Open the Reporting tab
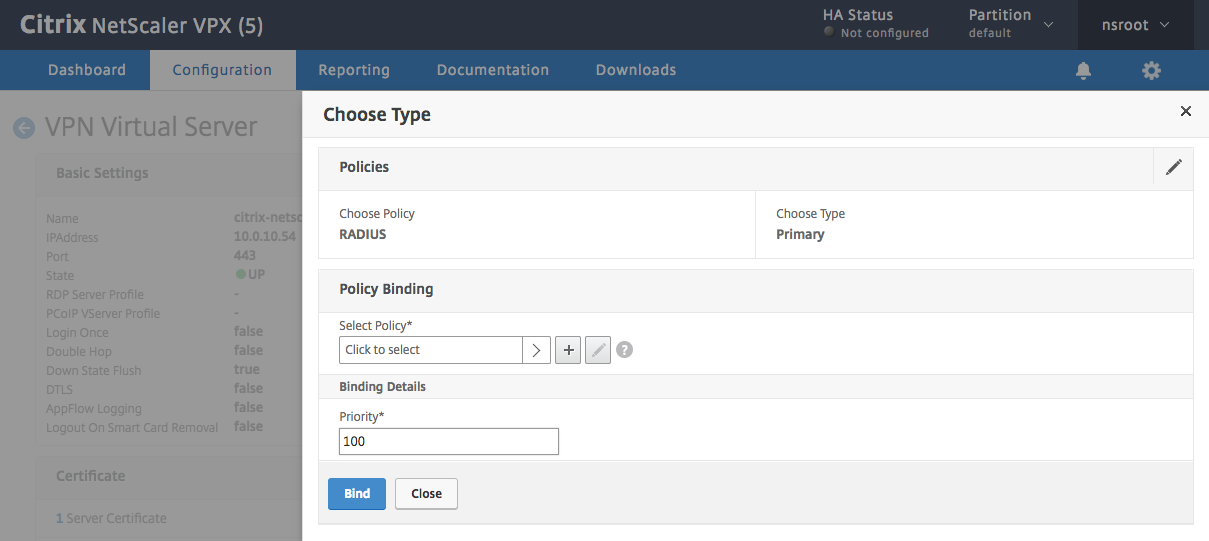 pos(354,70)
